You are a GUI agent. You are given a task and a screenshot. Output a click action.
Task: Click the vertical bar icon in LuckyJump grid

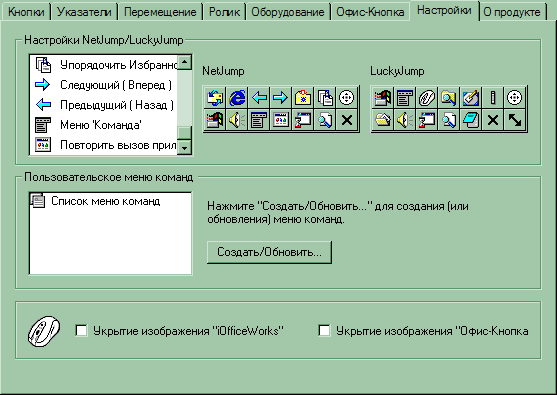point(493,98)
